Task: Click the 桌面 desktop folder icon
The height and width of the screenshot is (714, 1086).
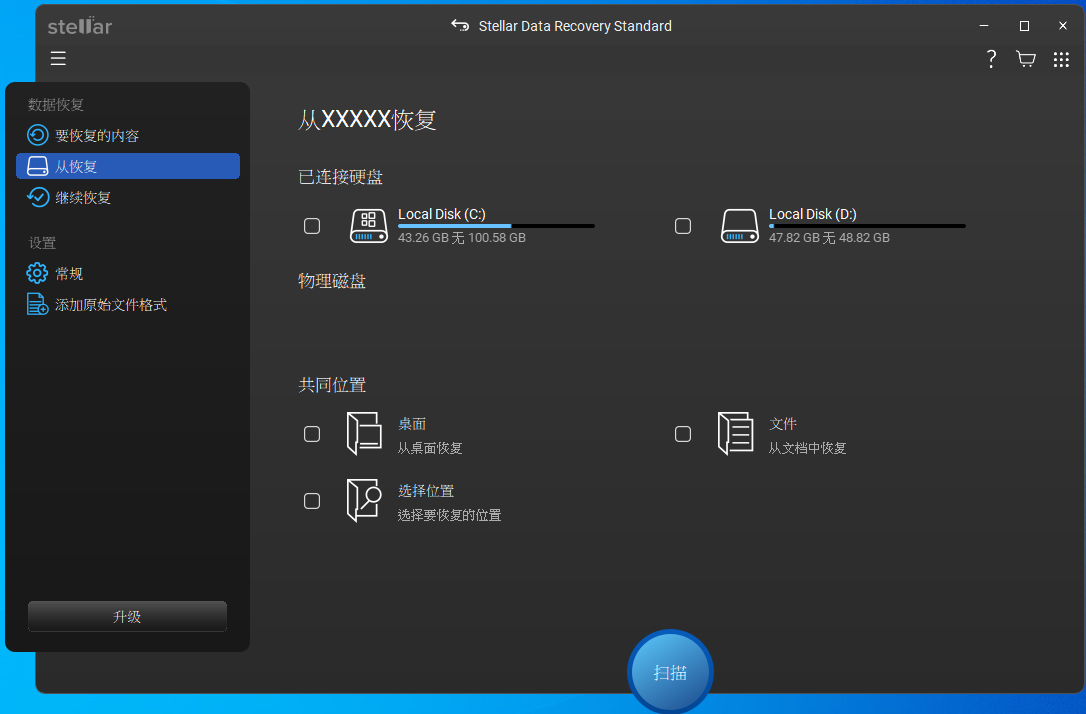Action: (364, 434)
